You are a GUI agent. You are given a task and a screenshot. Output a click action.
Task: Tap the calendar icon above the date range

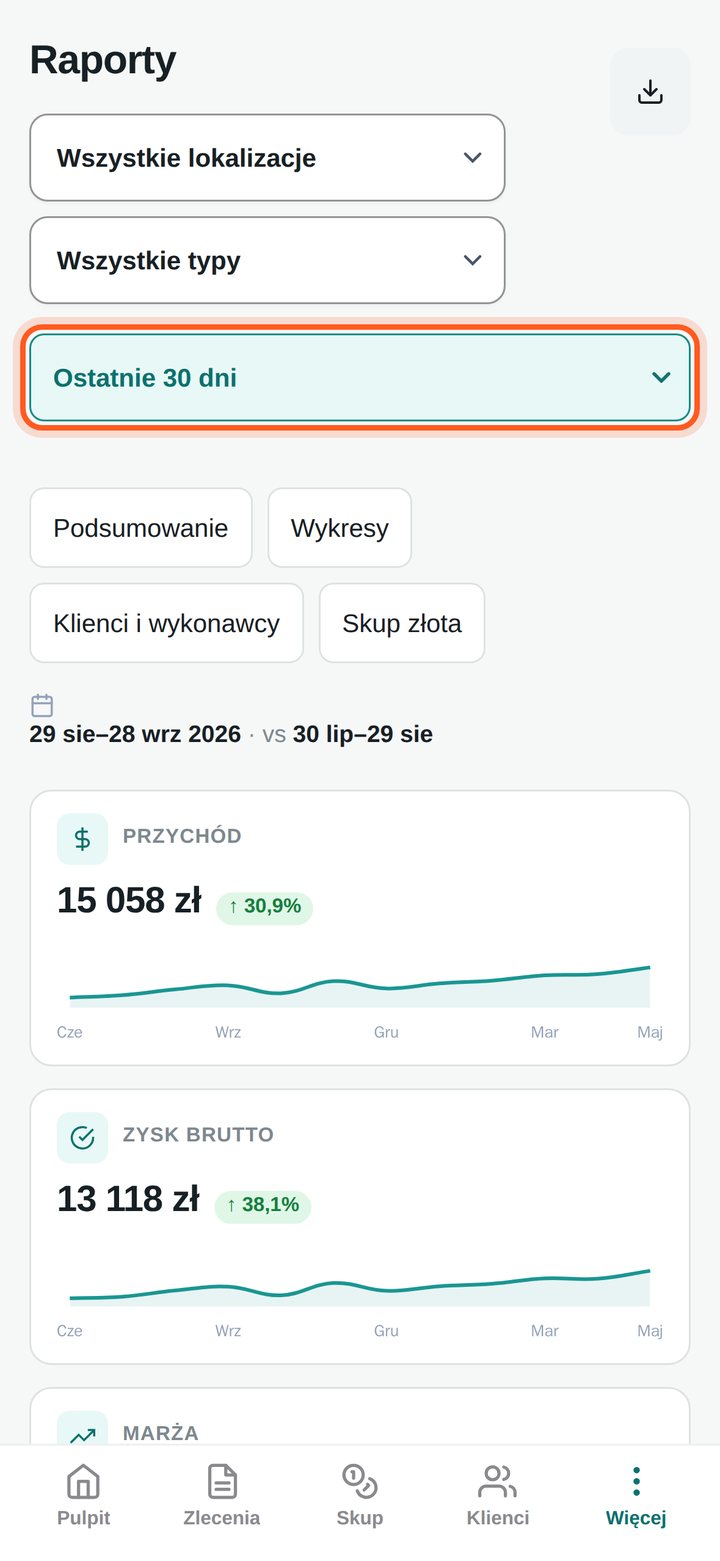(42, 705)
